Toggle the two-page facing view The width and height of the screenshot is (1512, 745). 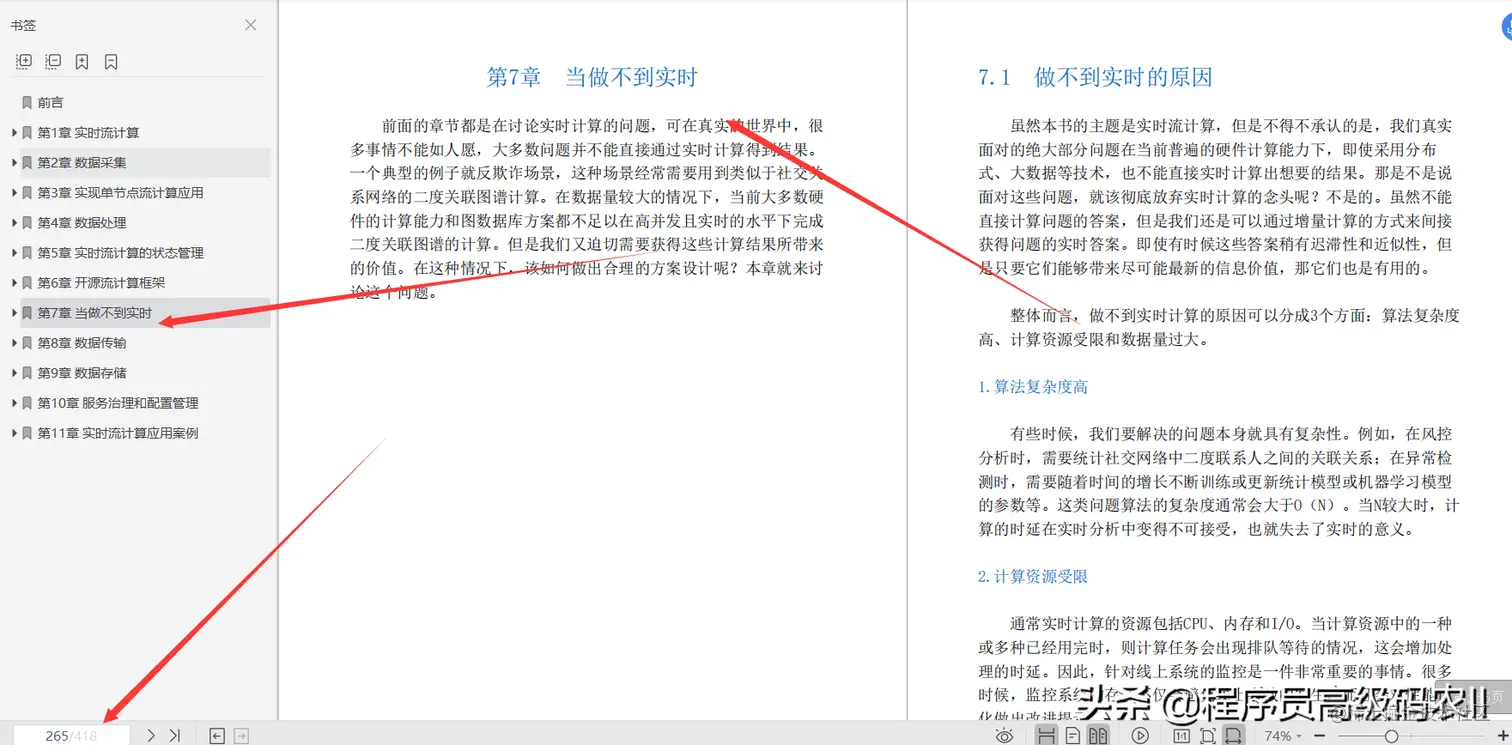click(1100, 735)
